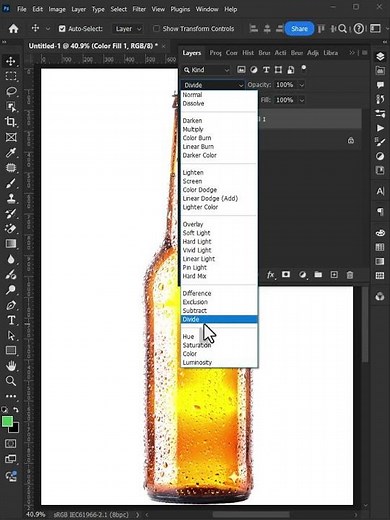Toggle Quick Mask mode
This screenshot has height=520, width=390.
(x=11, y=444)
